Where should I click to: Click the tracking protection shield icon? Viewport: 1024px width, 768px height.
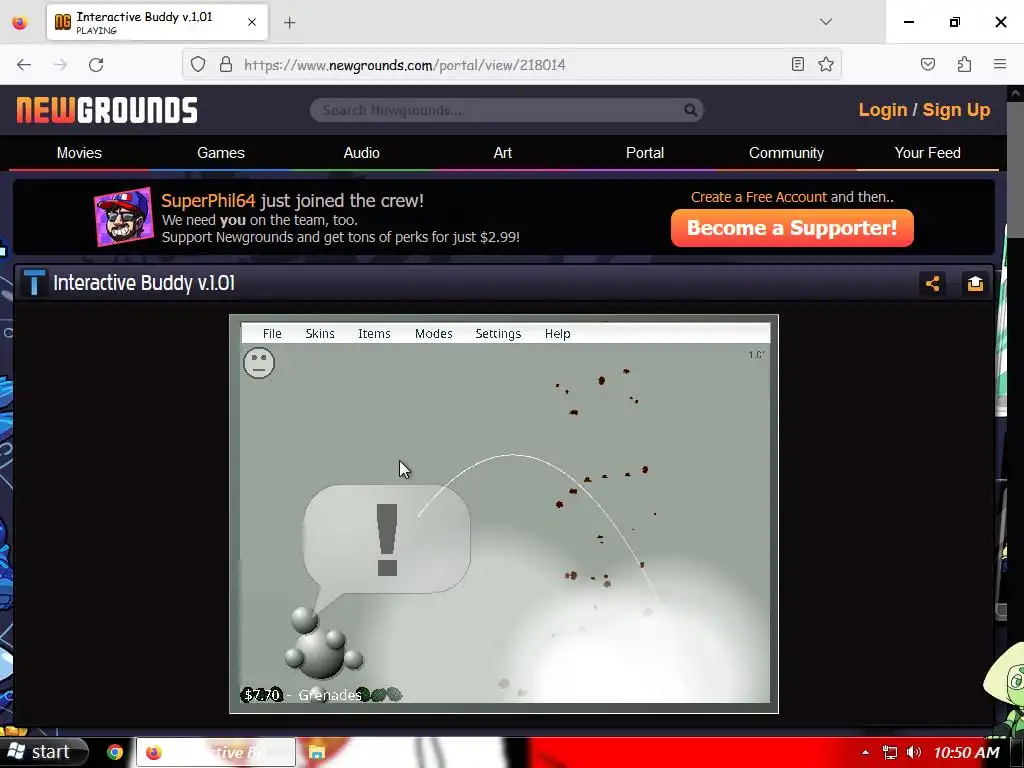pos(198,64)
